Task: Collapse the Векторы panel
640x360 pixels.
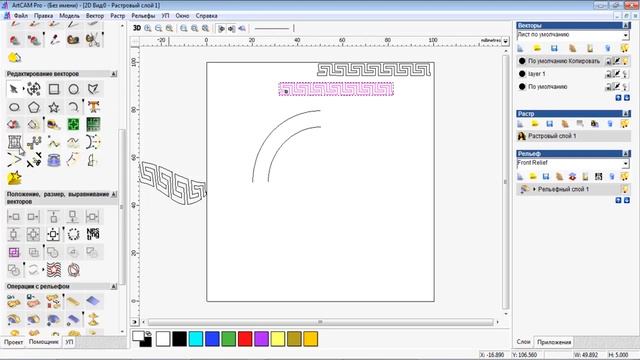Action: (626, 25)
